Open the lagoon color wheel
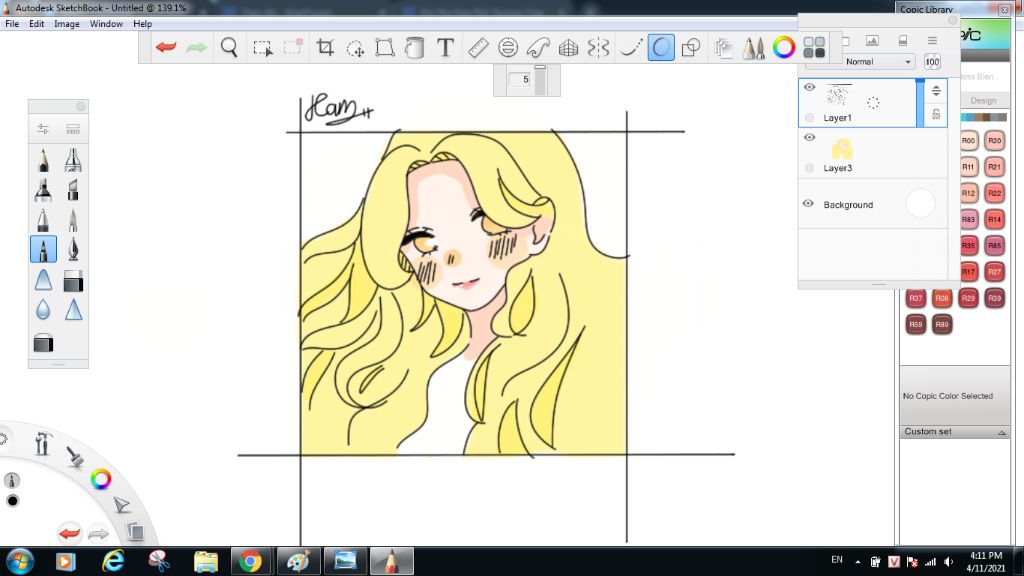The width and height of the screenshot is (1024, 576). point(101,479)
